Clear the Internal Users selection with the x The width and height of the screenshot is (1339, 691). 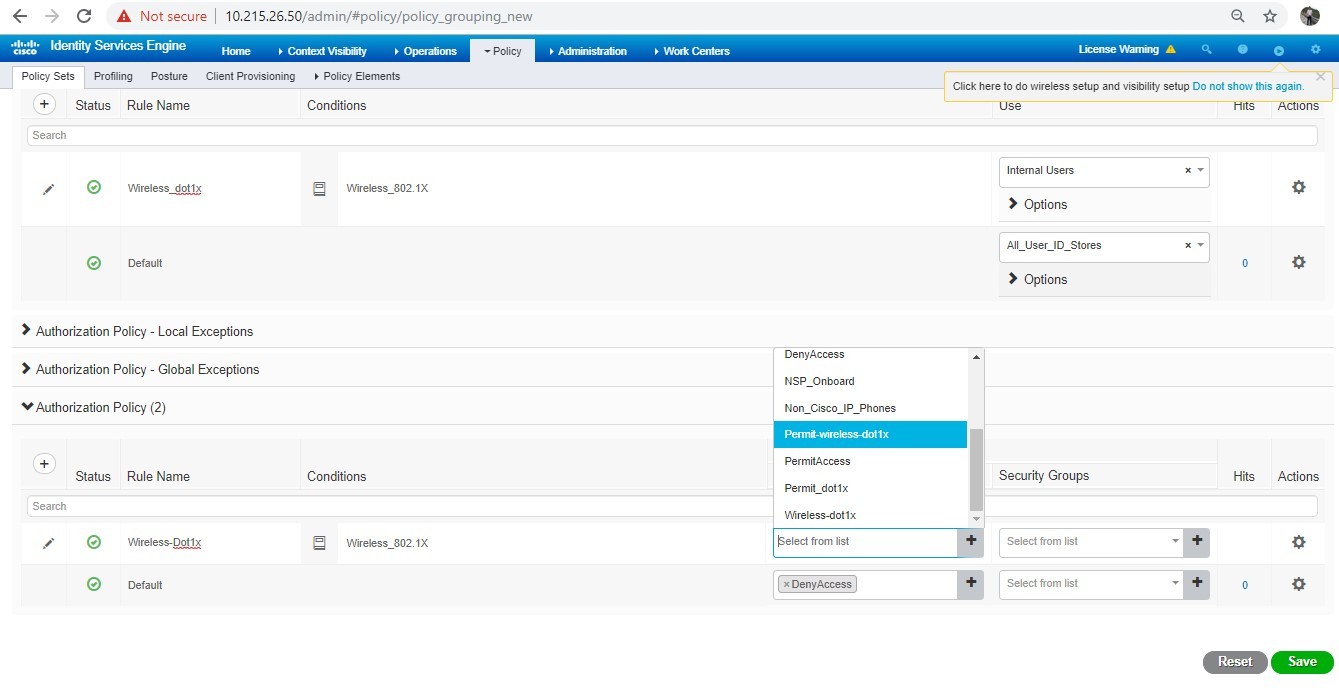[x=1188, y=171]
